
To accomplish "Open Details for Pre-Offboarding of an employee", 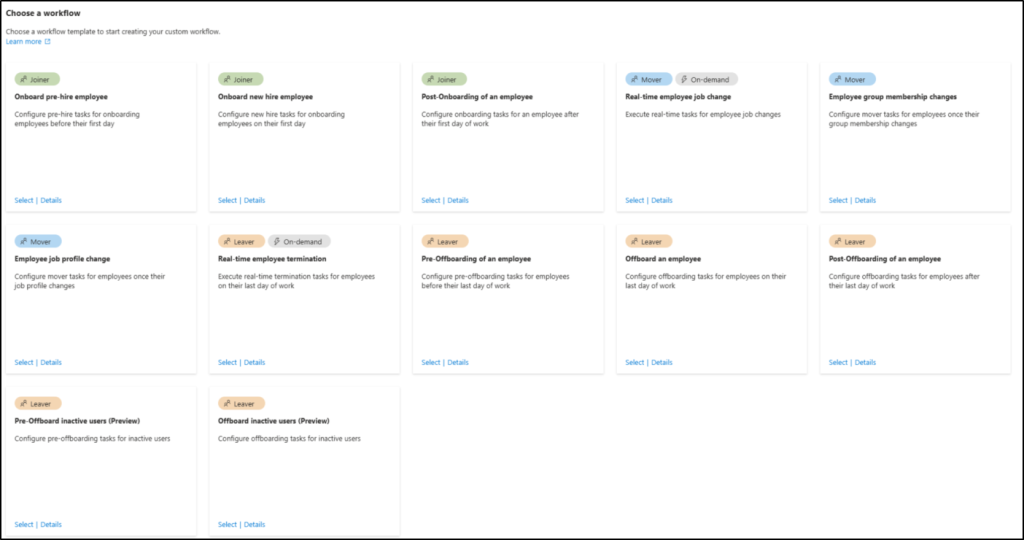I will click(x=458, y=362).
